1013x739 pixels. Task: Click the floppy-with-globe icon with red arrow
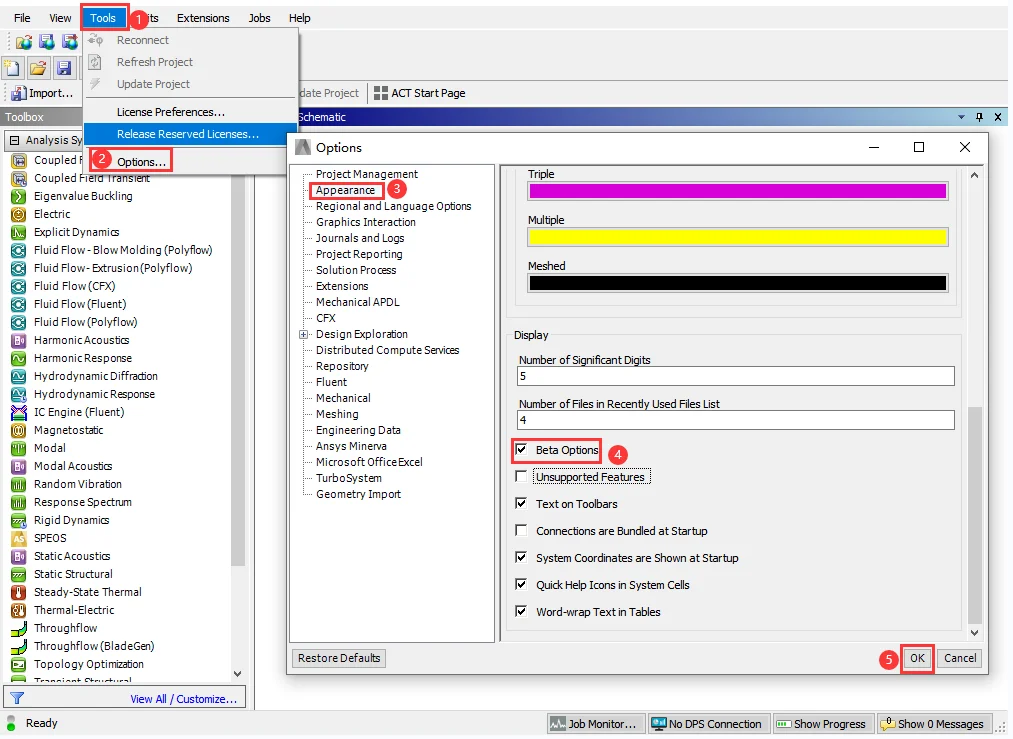(x=70, y=43)
